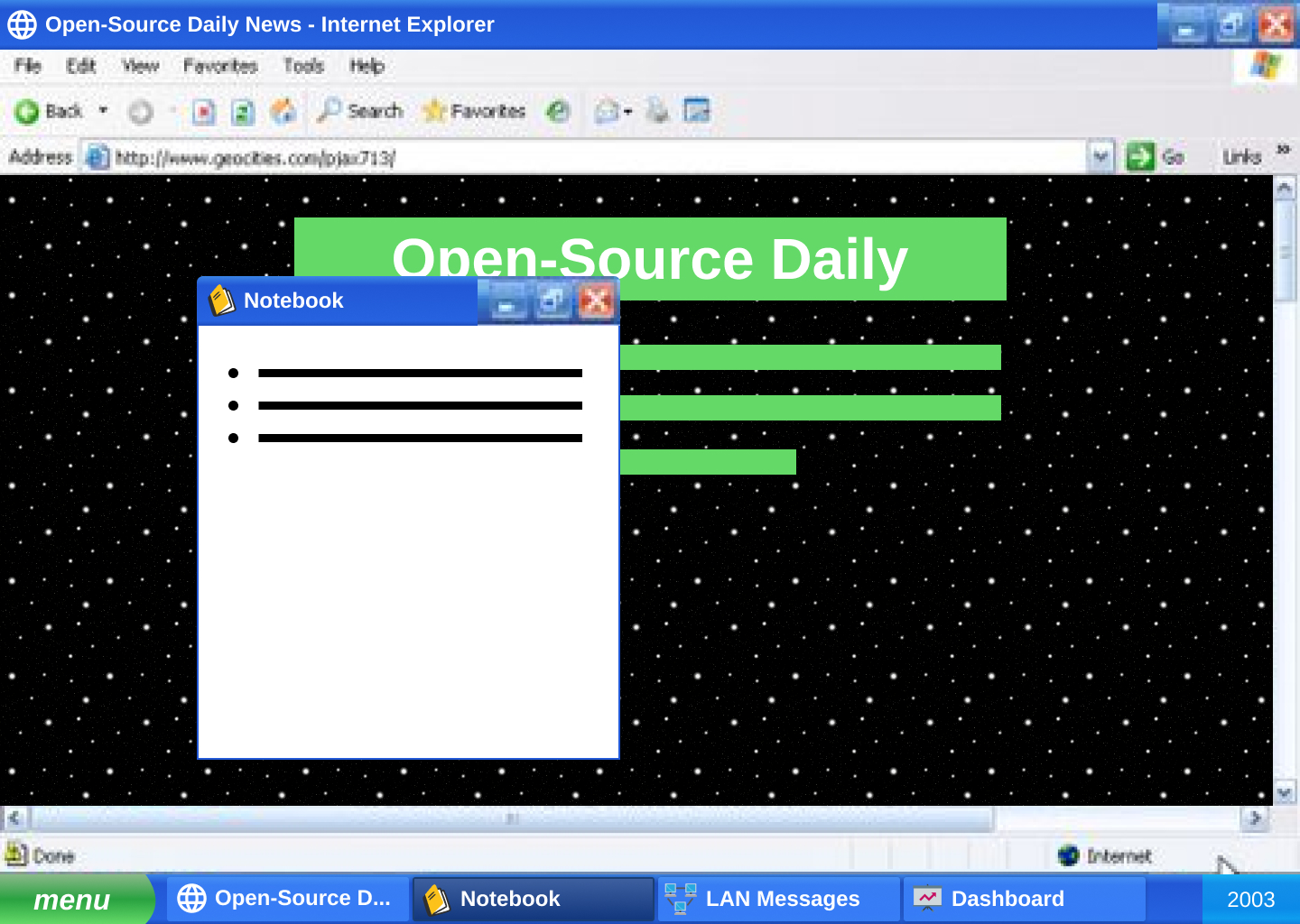The width and height of the screenshot is (1300, 924).
Task: Expand the Links chevron overflow
Action: (x=1283, y=150)
